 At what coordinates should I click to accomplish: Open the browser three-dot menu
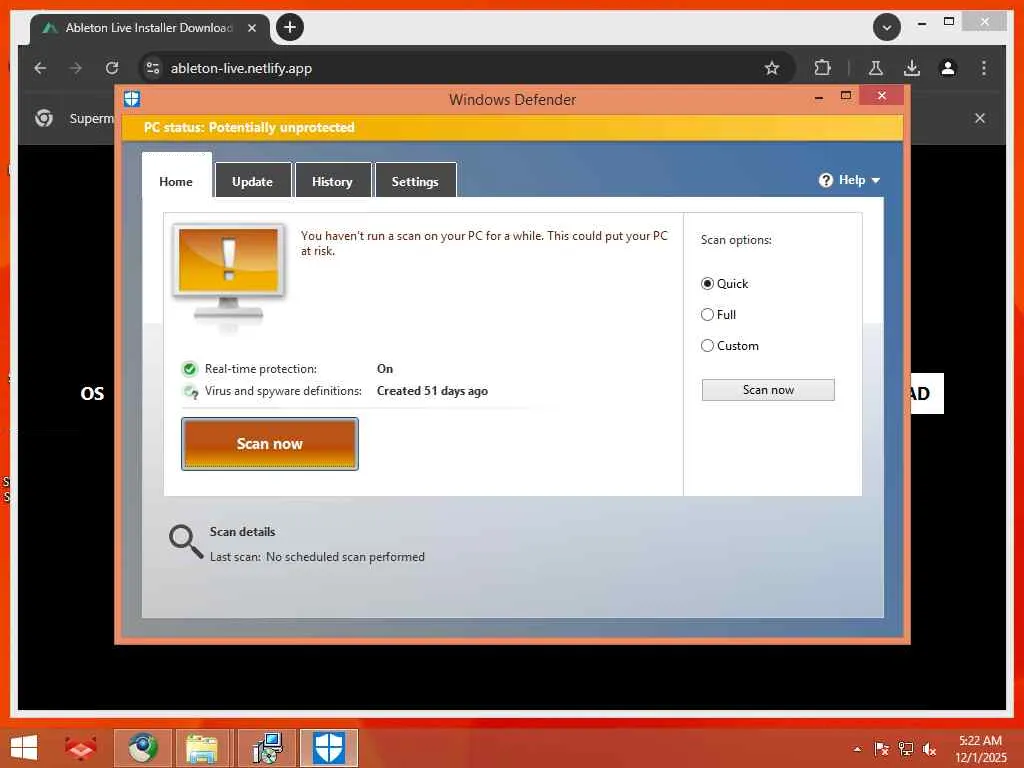(984, 68)
